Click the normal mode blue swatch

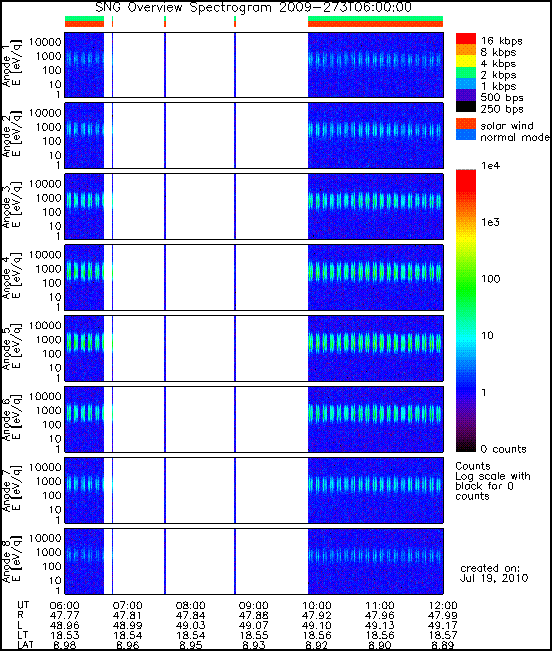tap(466, 135)
